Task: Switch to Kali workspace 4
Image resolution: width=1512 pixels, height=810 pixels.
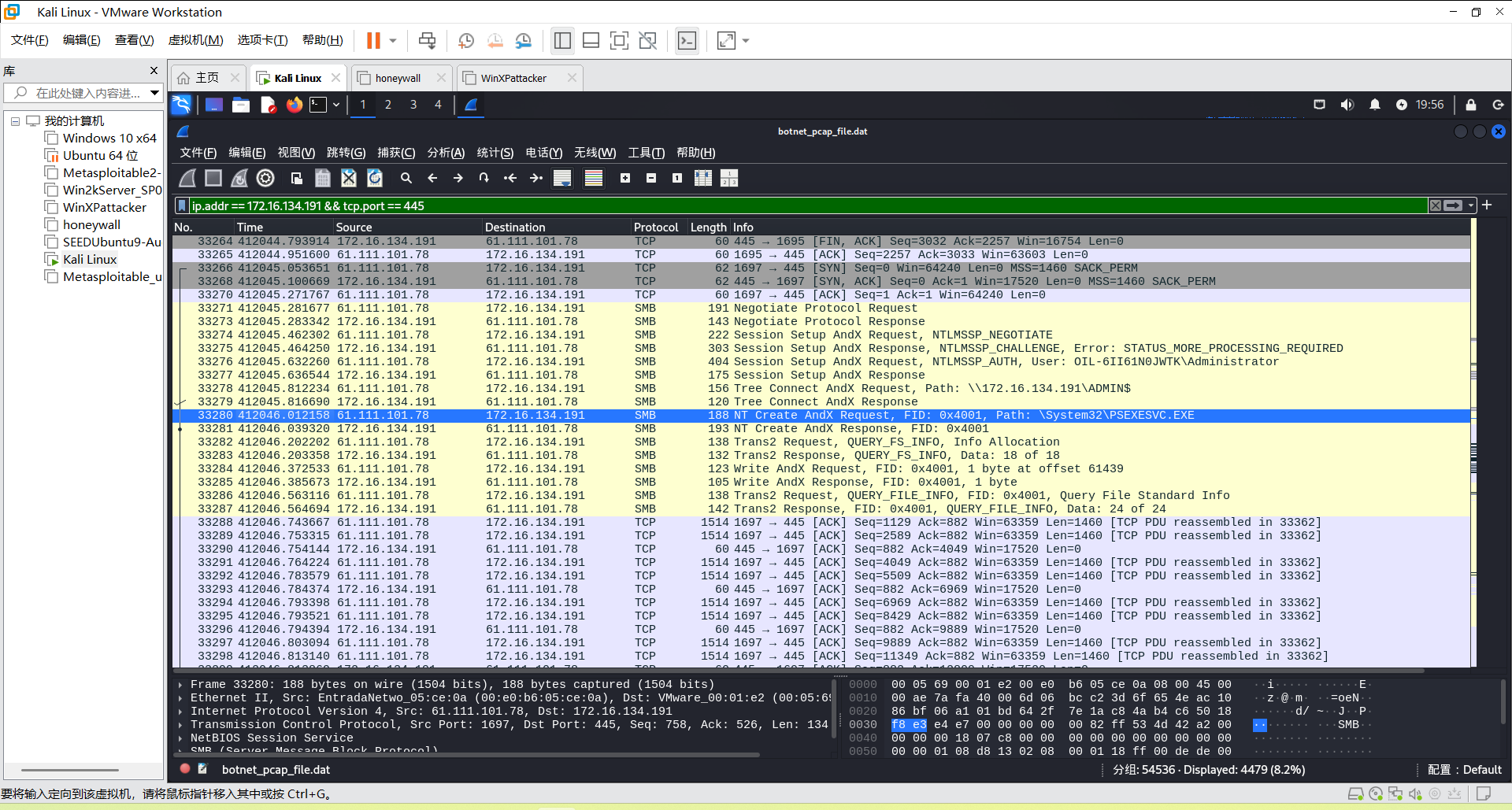Action: [x=439, y=105]
